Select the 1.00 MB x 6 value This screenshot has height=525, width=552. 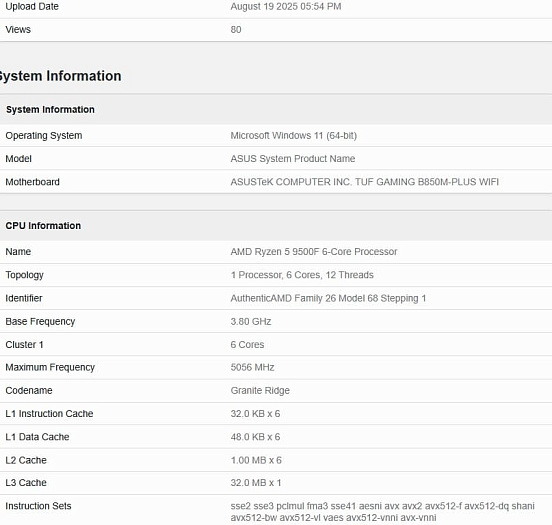(x=256, y=460)
